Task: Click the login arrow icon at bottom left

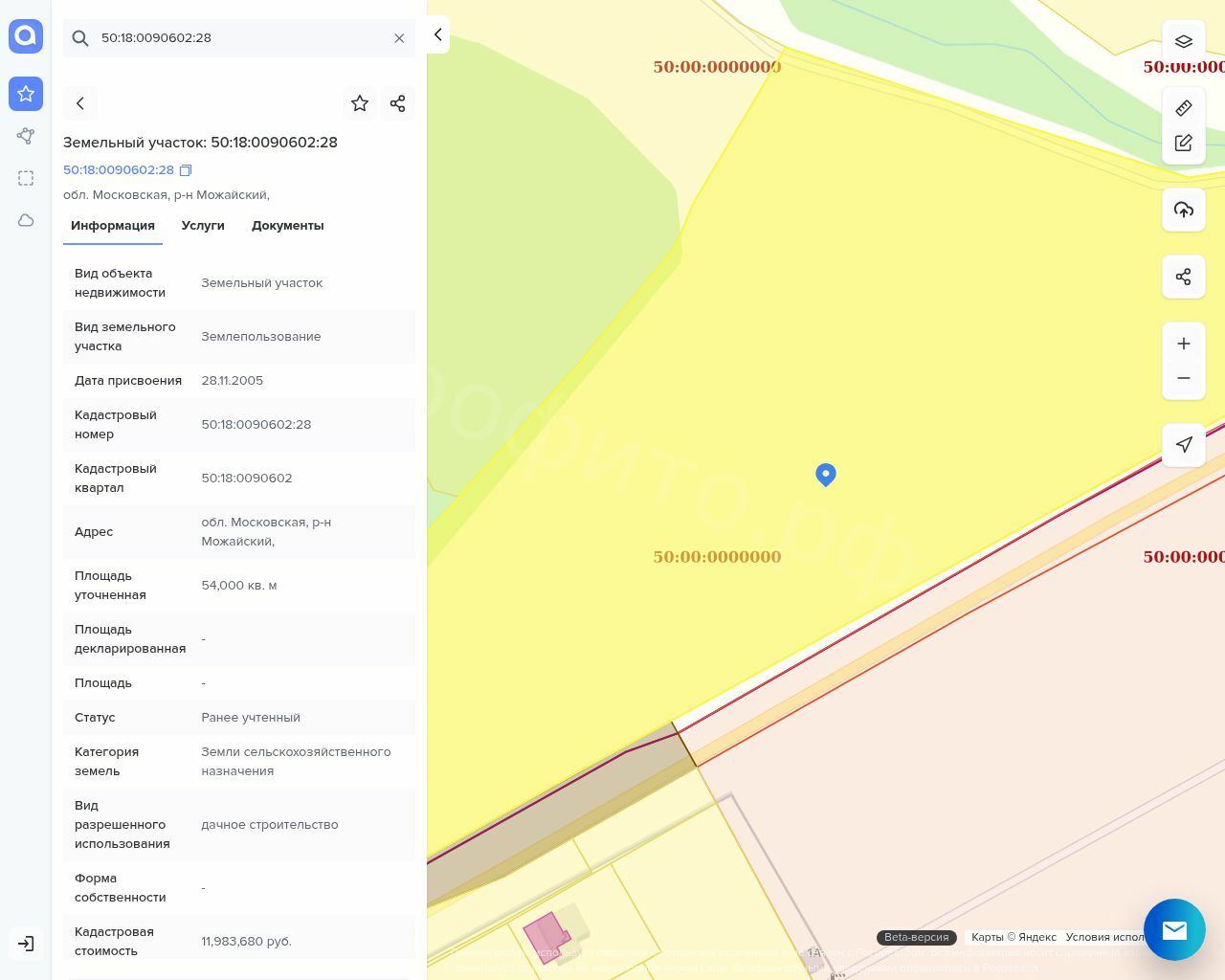Action: [26, 944]
